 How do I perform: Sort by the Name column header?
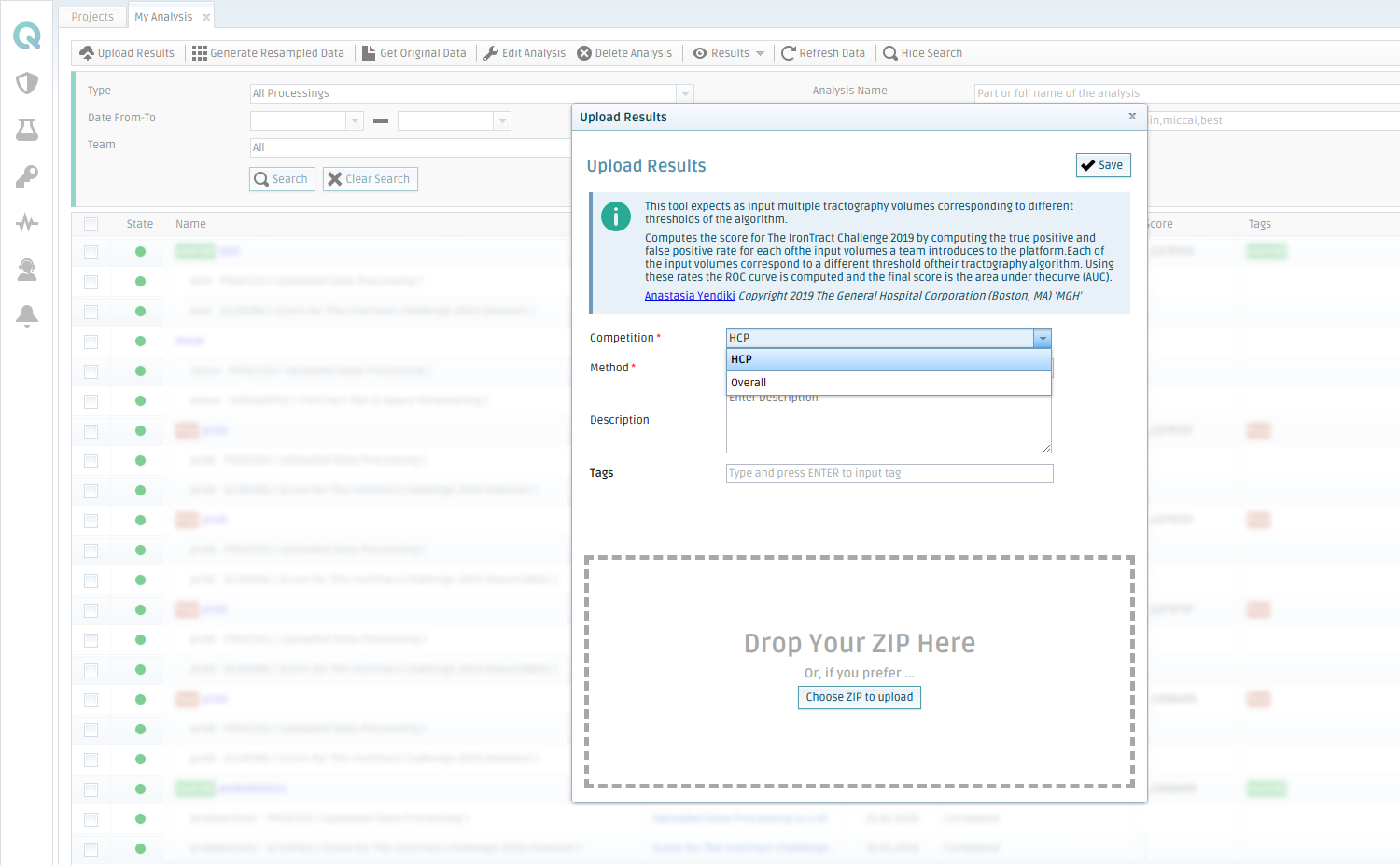pos(190,224)
